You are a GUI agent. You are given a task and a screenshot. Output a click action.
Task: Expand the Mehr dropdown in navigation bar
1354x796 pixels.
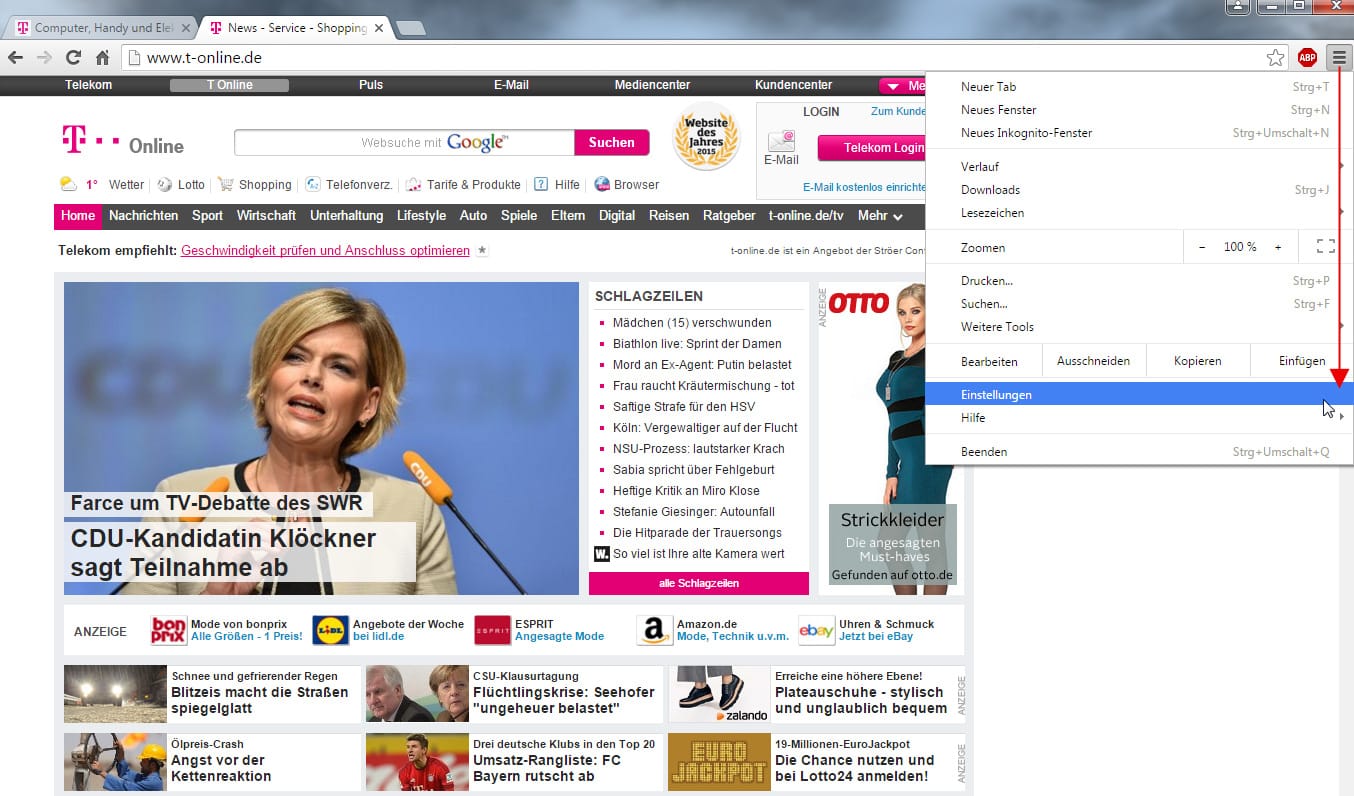(880, 216)
